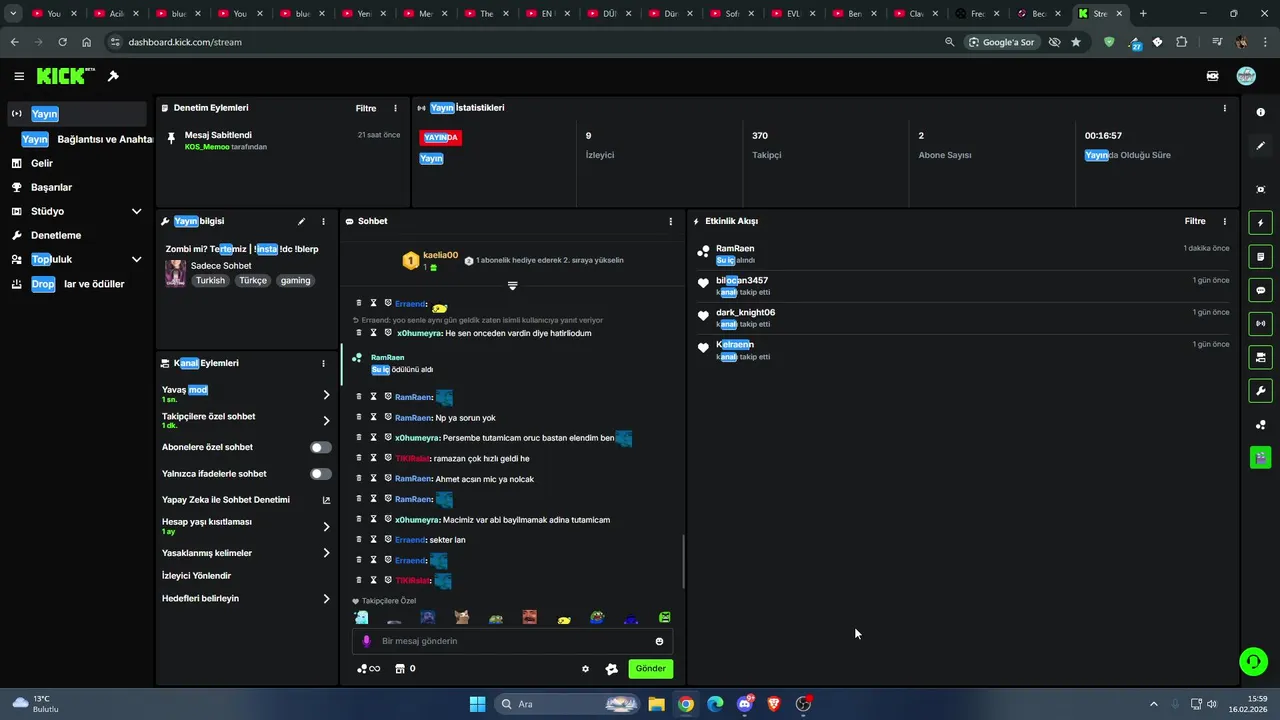Expand Yavaş mod settings arrow
The height and width of the screenshot is (720, 1280).
(x=326, y=395)
